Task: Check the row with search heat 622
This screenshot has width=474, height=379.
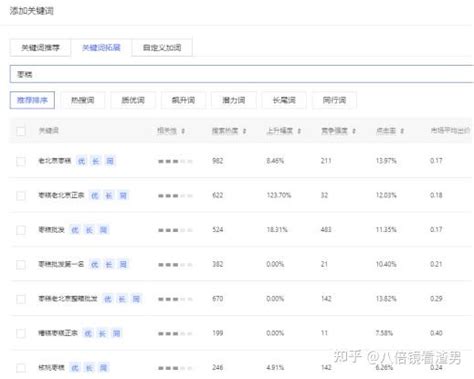Action: pos(21,196)
